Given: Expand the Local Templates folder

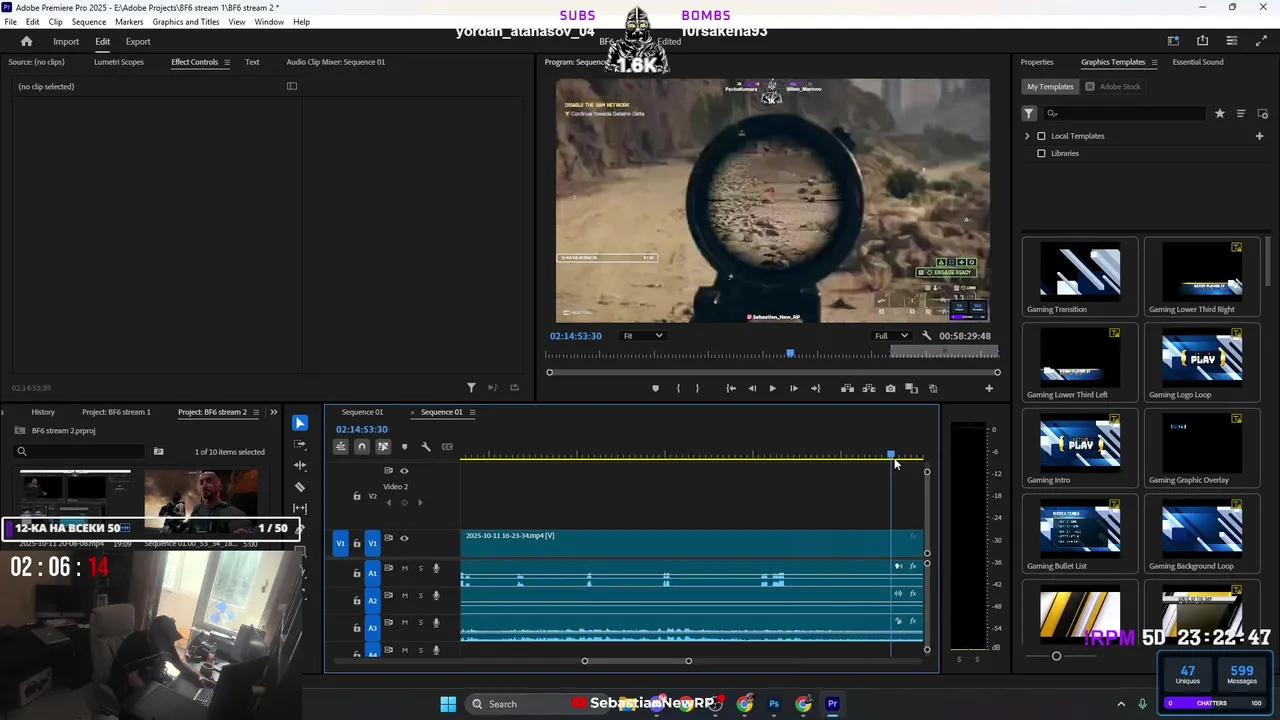Looking at the screenshot, I should (x=1027, y=136).
